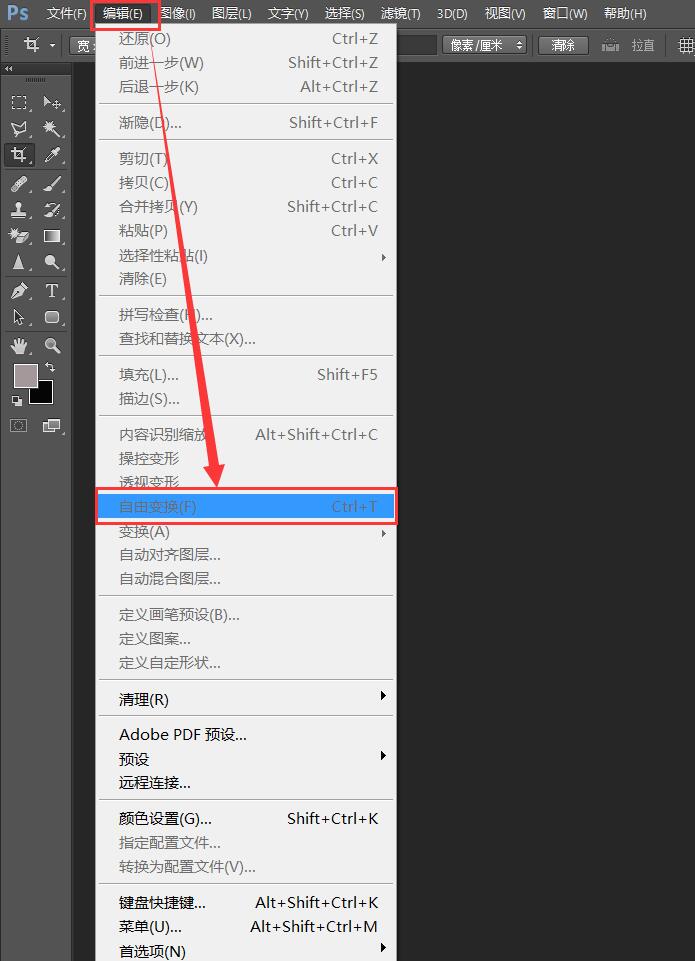Select the Hand tool
Viewport: 695px width, 961px height.
pos(19,346)
